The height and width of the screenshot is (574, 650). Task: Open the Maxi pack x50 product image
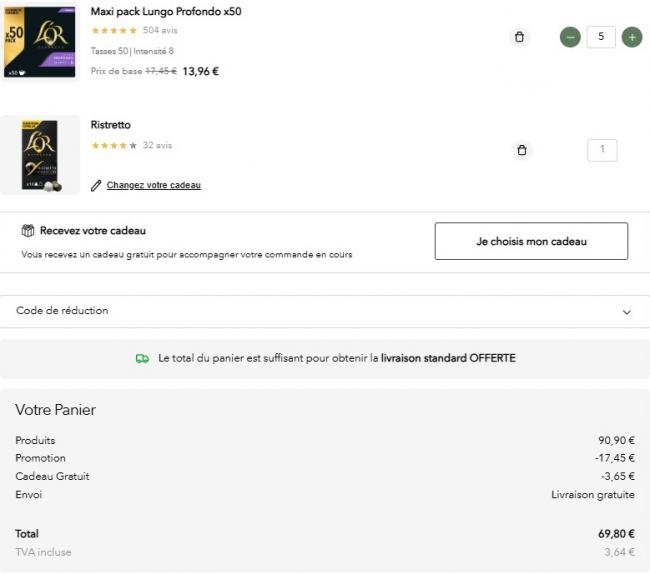tap(39, 42)
